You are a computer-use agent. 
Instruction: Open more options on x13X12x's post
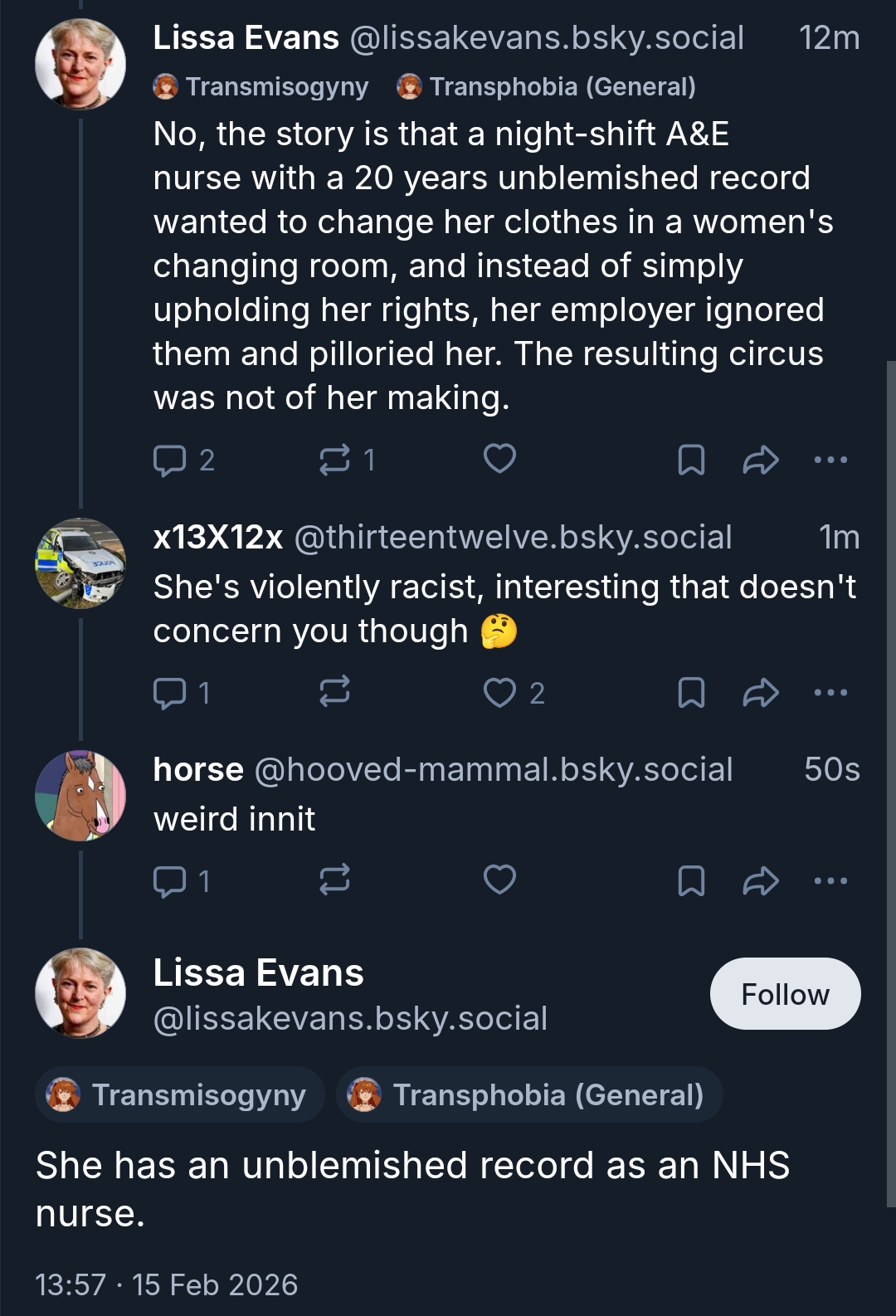(x=830, y=692)
